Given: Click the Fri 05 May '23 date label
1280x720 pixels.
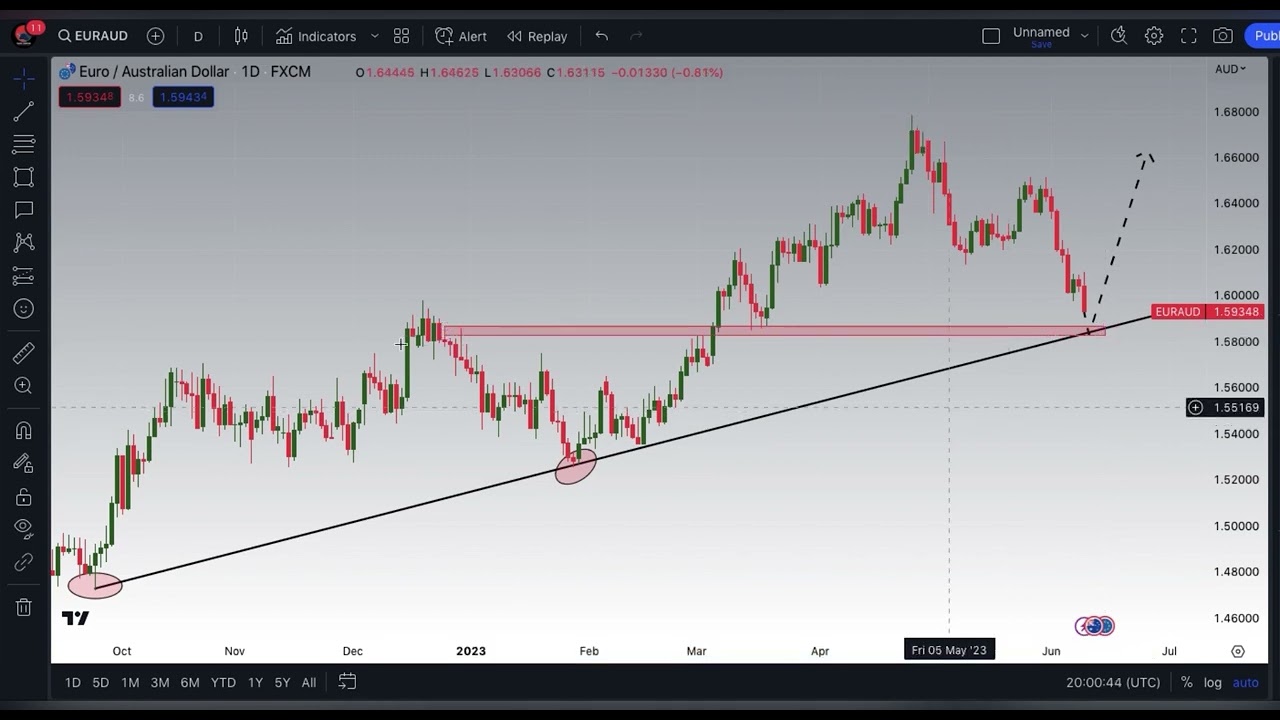Looking at the screenshot, I should point(949,650).
